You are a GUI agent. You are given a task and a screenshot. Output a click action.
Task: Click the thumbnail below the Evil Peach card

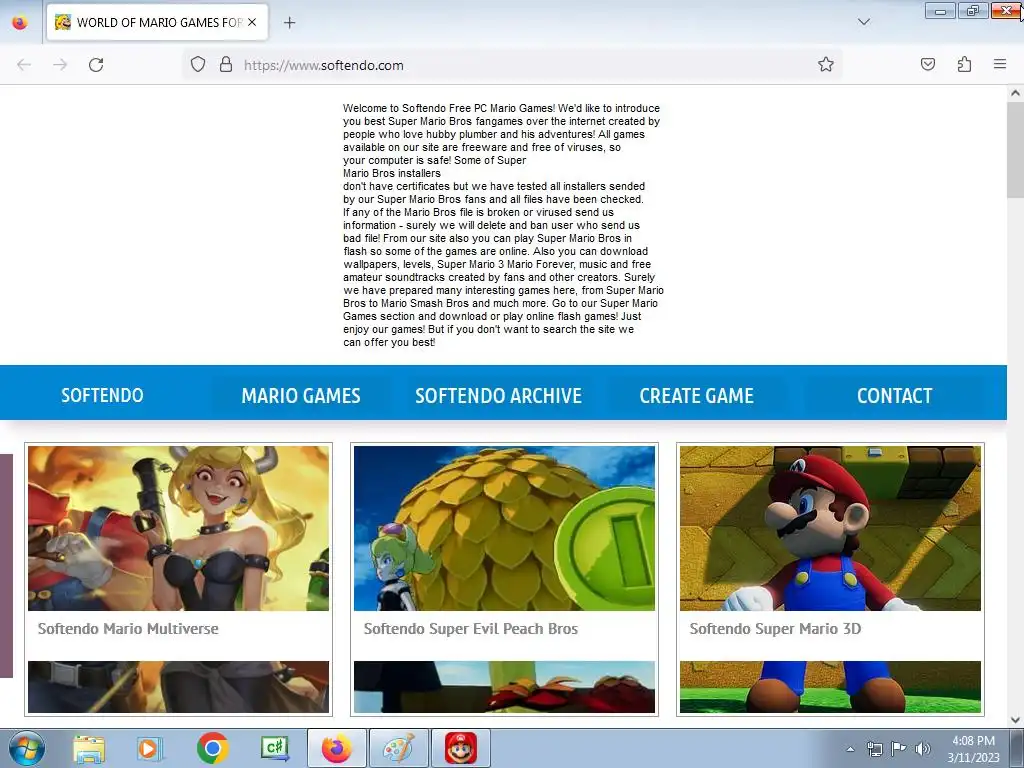(x=504, y=687)
